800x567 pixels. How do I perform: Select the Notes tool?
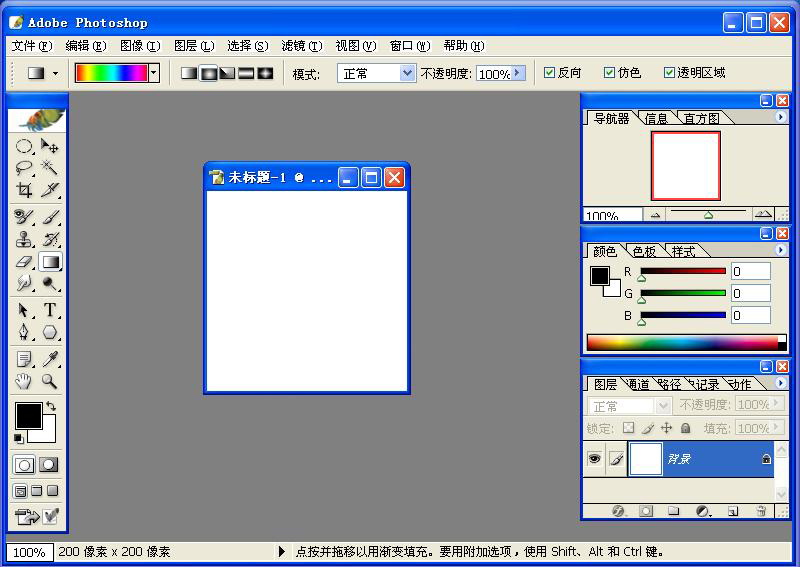[23, 359]
